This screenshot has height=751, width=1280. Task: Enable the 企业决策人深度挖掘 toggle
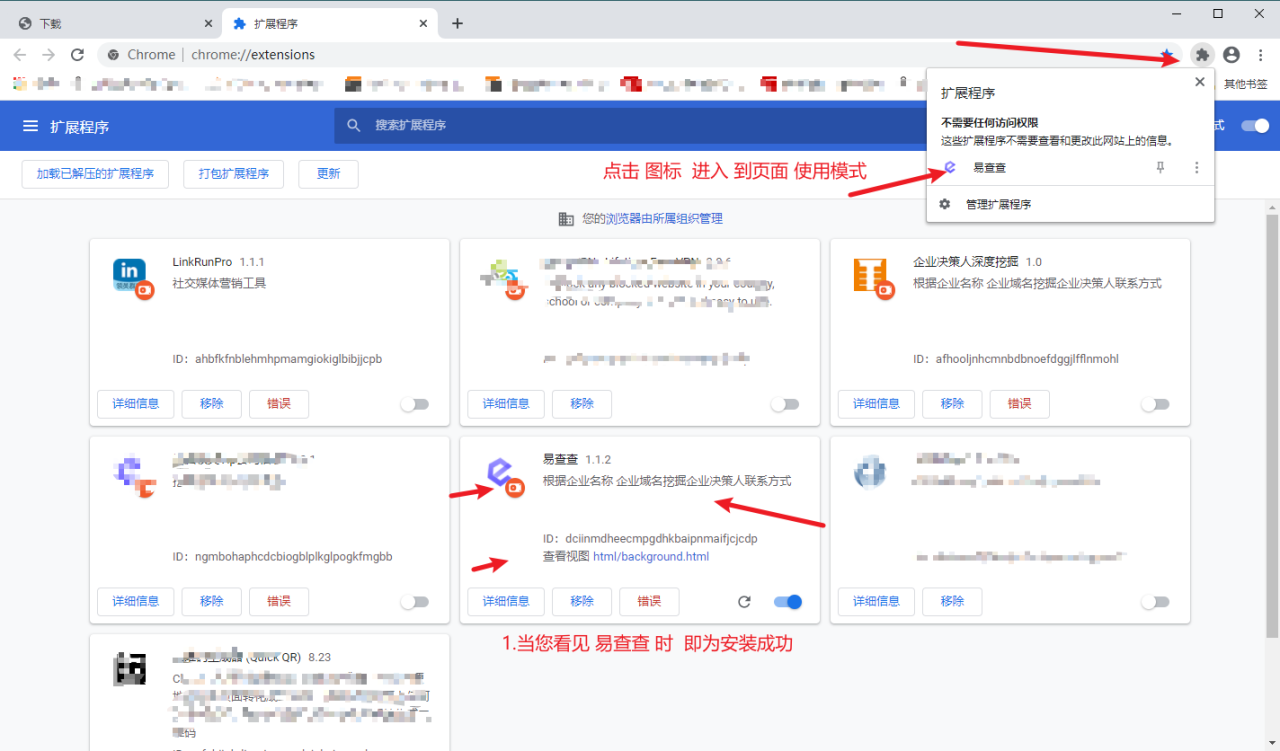(x=1155, y=404)
